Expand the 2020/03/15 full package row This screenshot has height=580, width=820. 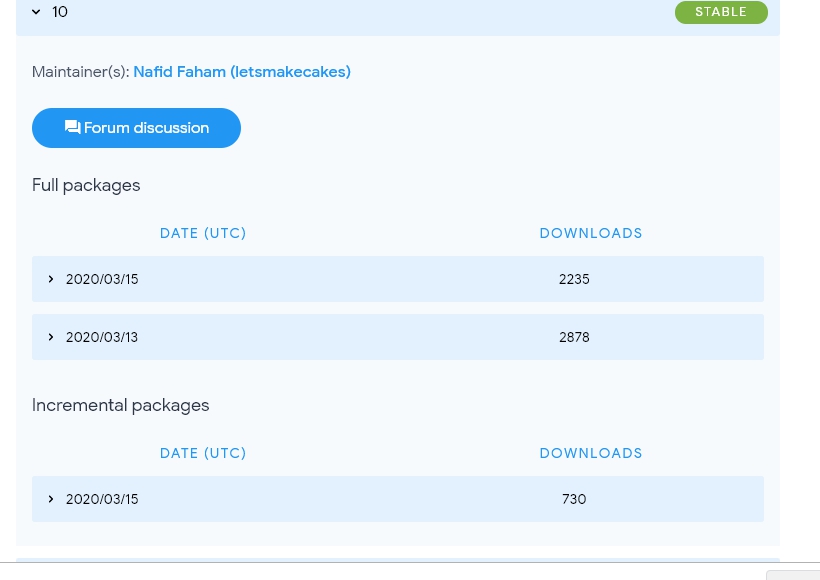tap(397, 279)
